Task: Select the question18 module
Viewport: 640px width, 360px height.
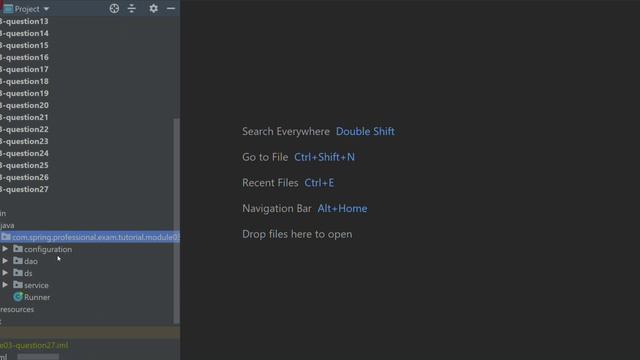Action: click(24, 81)
